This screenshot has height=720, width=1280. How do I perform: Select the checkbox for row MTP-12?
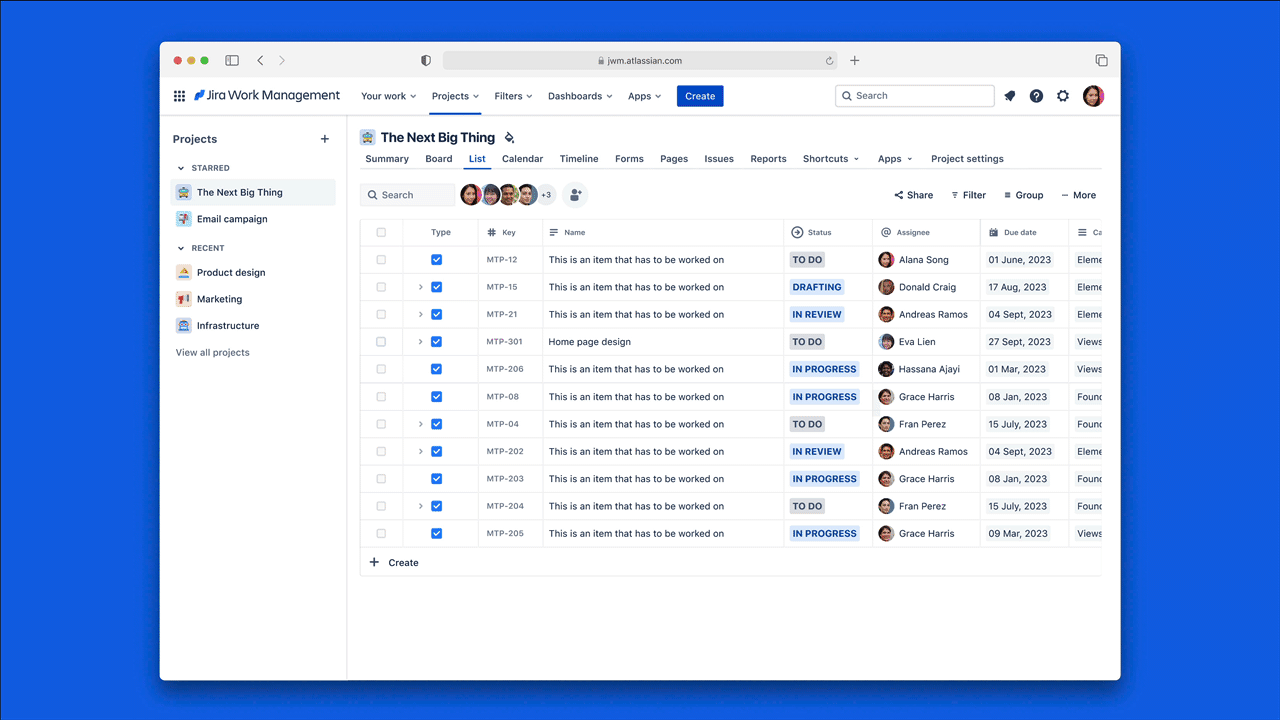(x=381, y=260)
